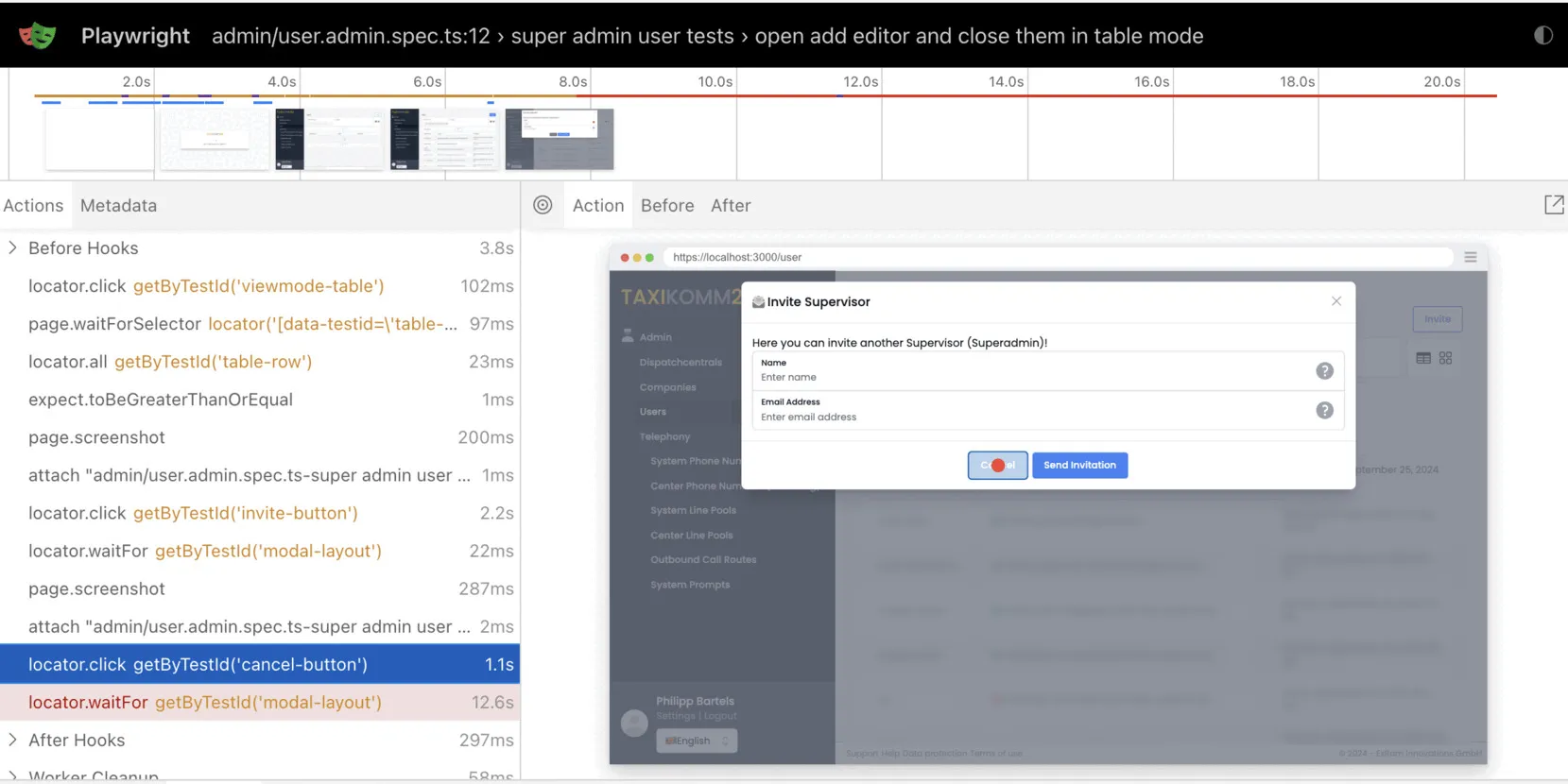Expand the Before Hooks entry
Viewport: 1568px width, 784px height.
(x=13, y=248)
